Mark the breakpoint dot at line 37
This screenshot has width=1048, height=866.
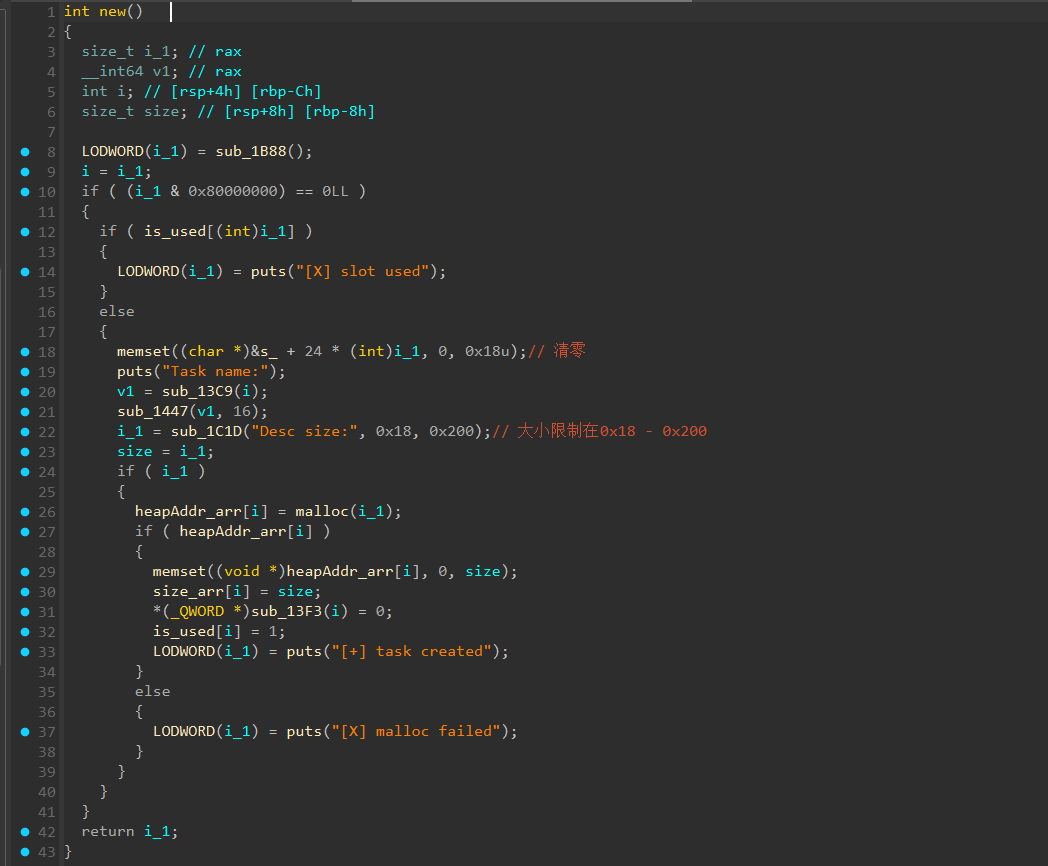(24, 732)
